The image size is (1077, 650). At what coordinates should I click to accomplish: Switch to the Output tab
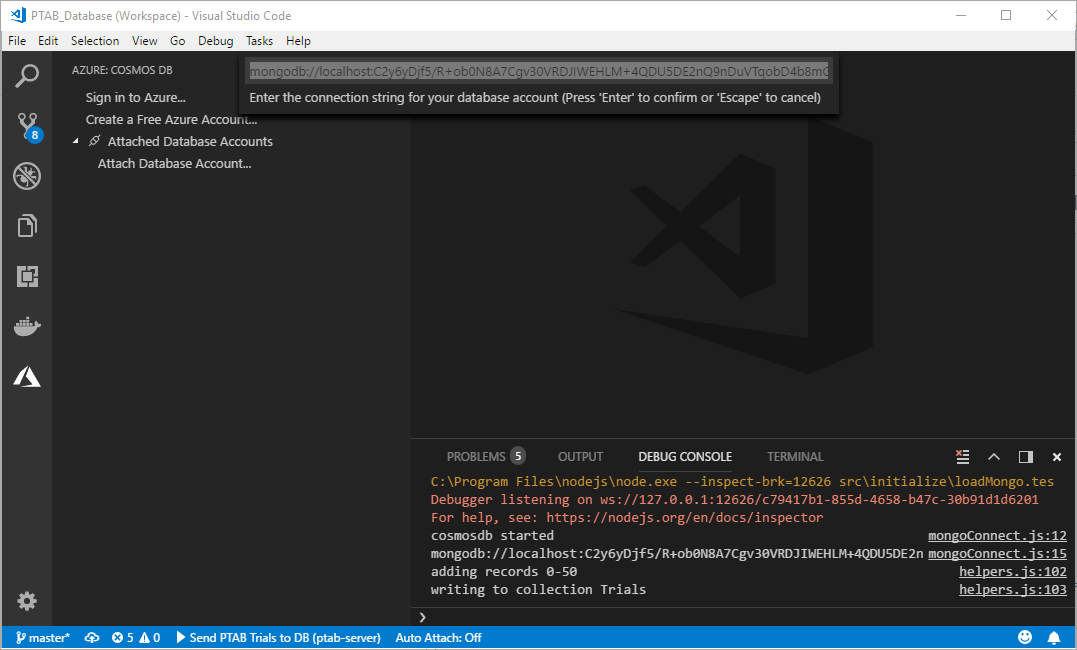(x=580, y=457)
